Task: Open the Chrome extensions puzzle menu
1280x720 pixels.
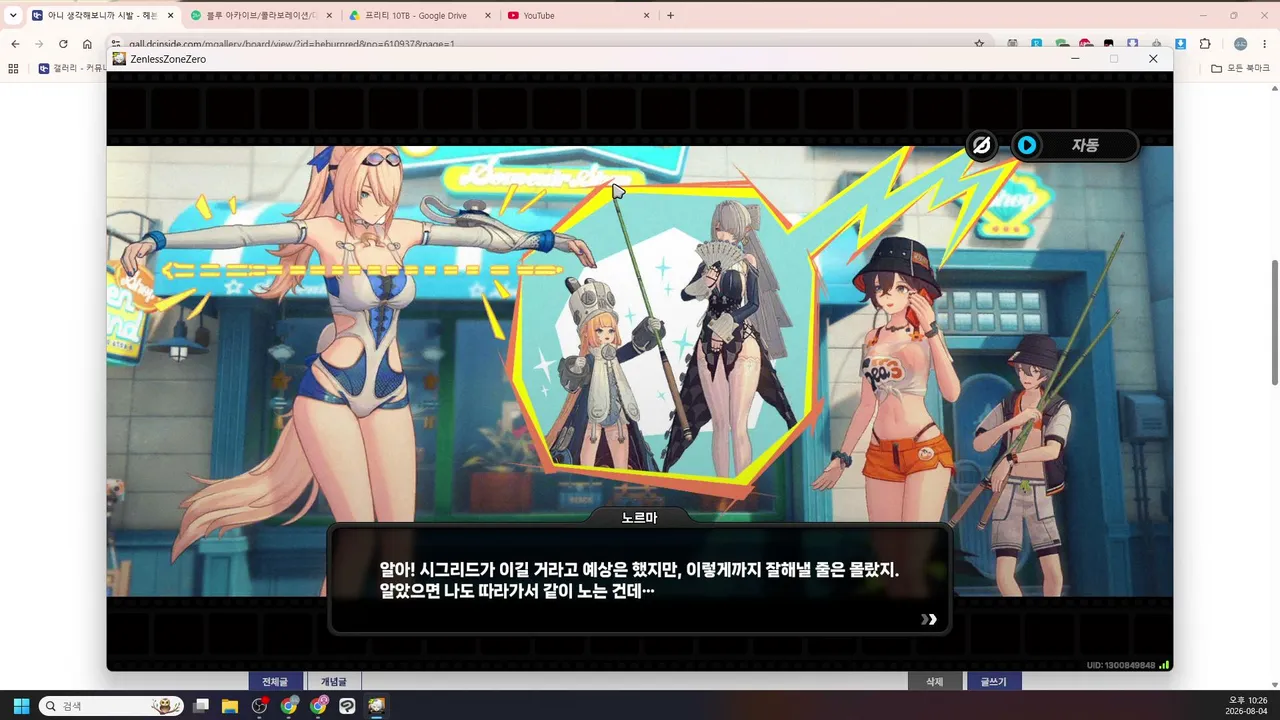Action: (x=1204, y=44)
